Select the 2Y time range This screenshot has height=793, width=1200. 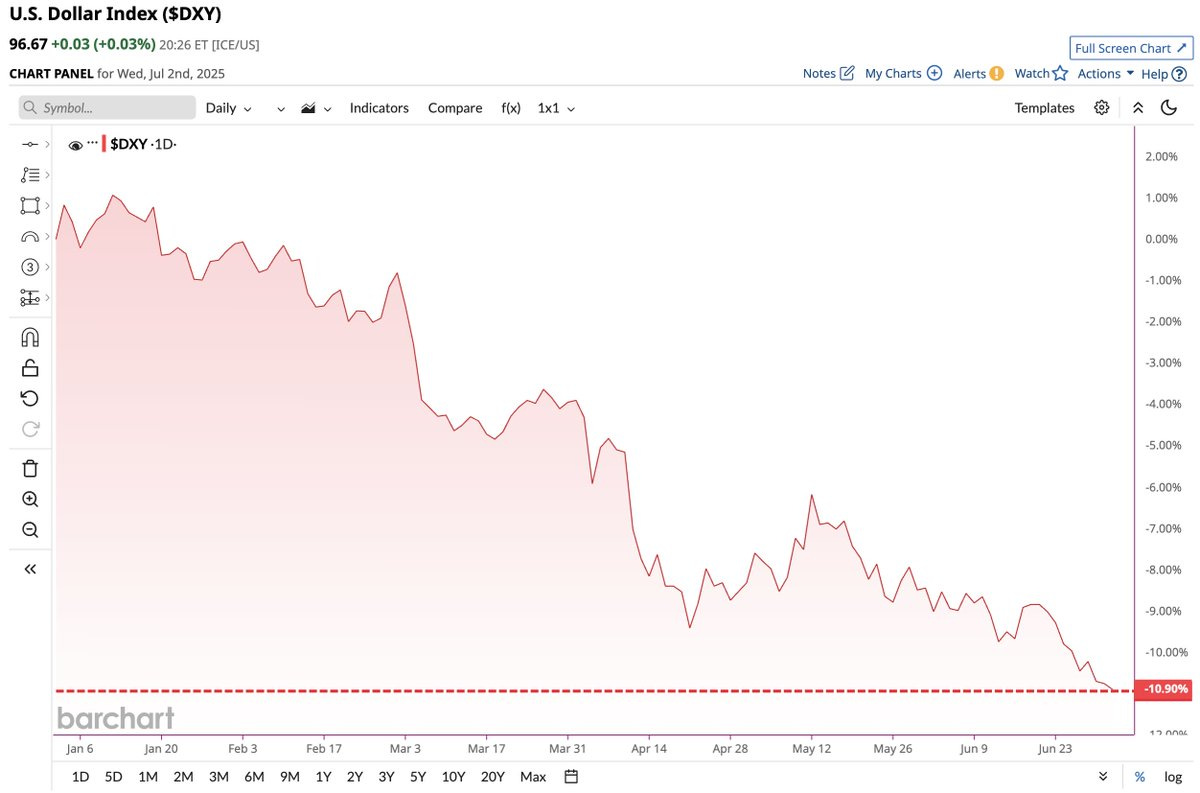click(355, 777)
